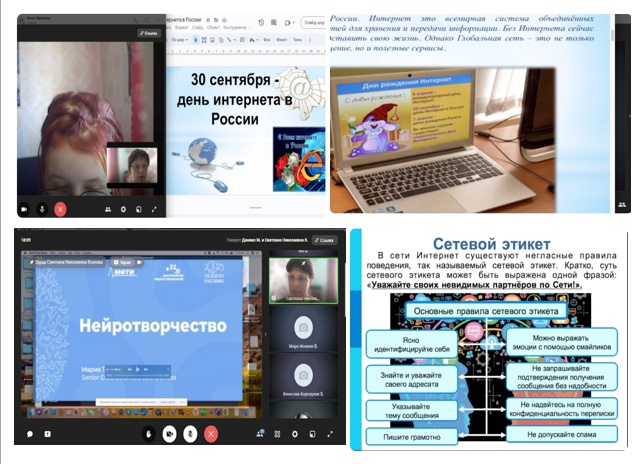
Task: Collapse participants strip with chevron
Action: pos(266,334)
